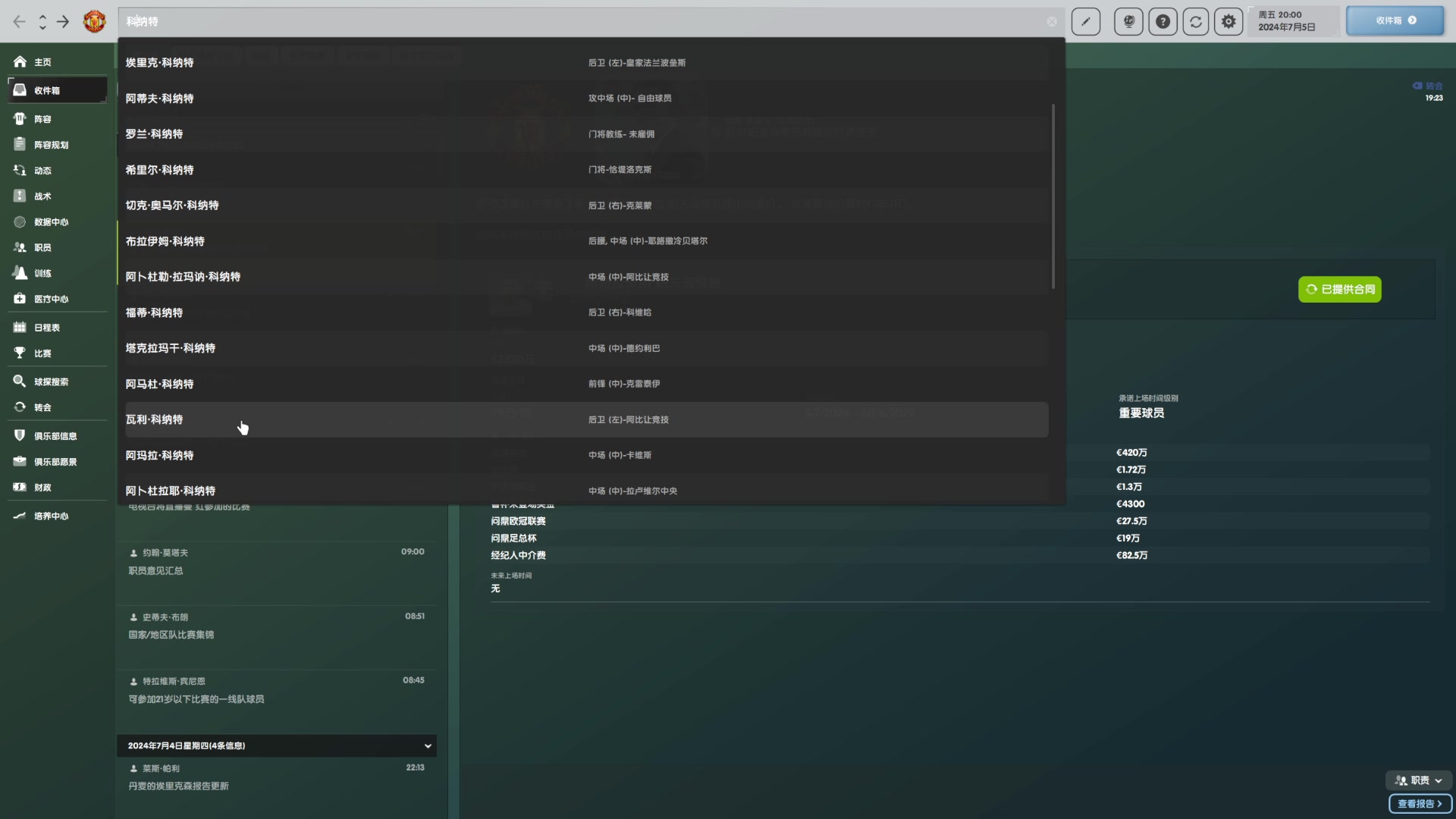Open the settings gear icon
Screen dimensions: 1456x819
click(x=1228, y=21)
